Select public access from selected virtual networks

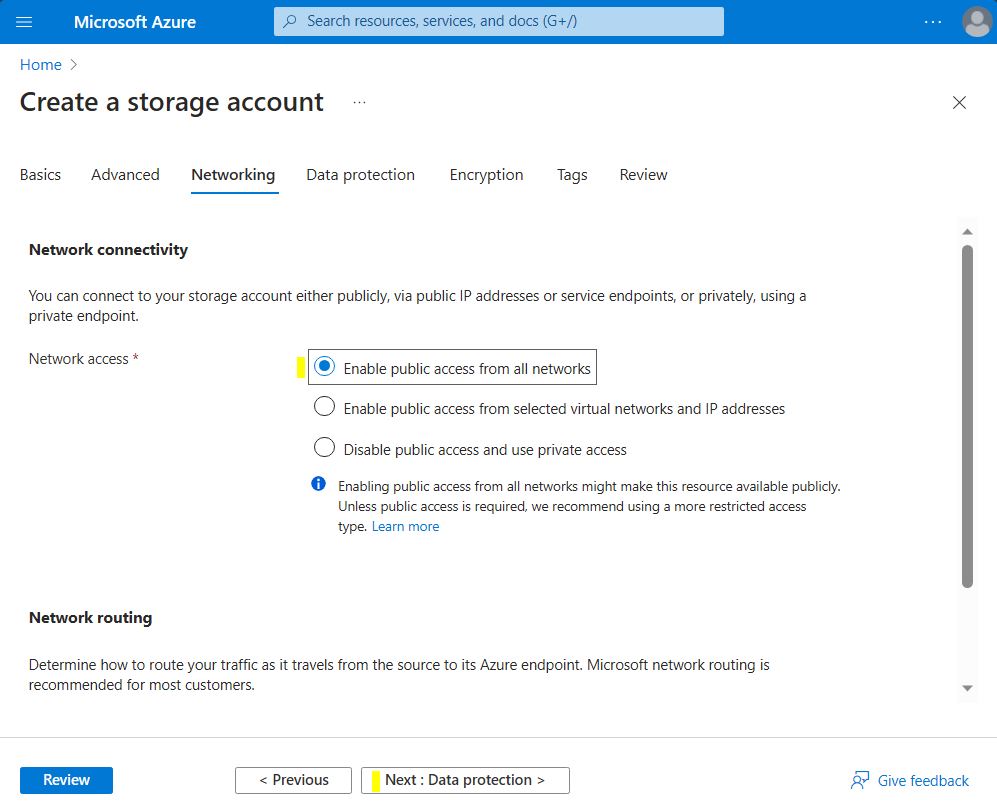pos(324,407)
